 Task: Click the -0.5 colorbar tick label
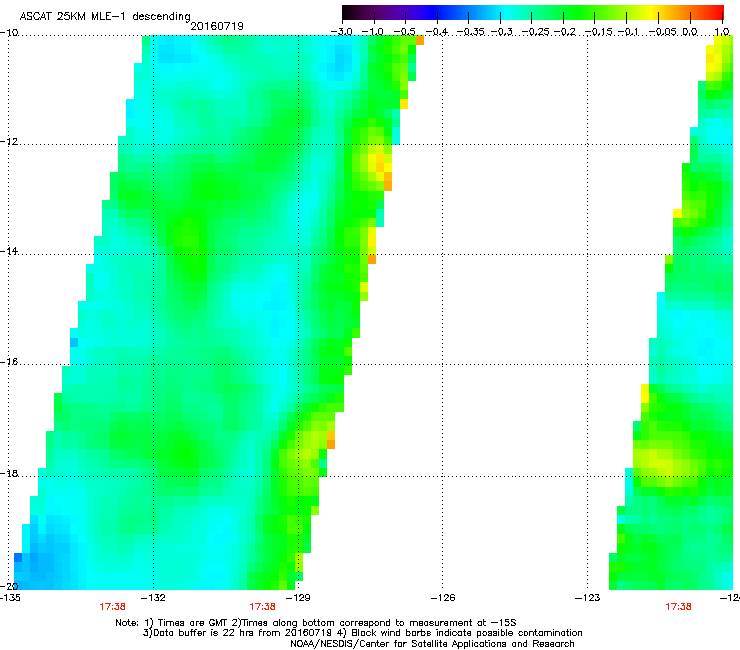(404, 32)
